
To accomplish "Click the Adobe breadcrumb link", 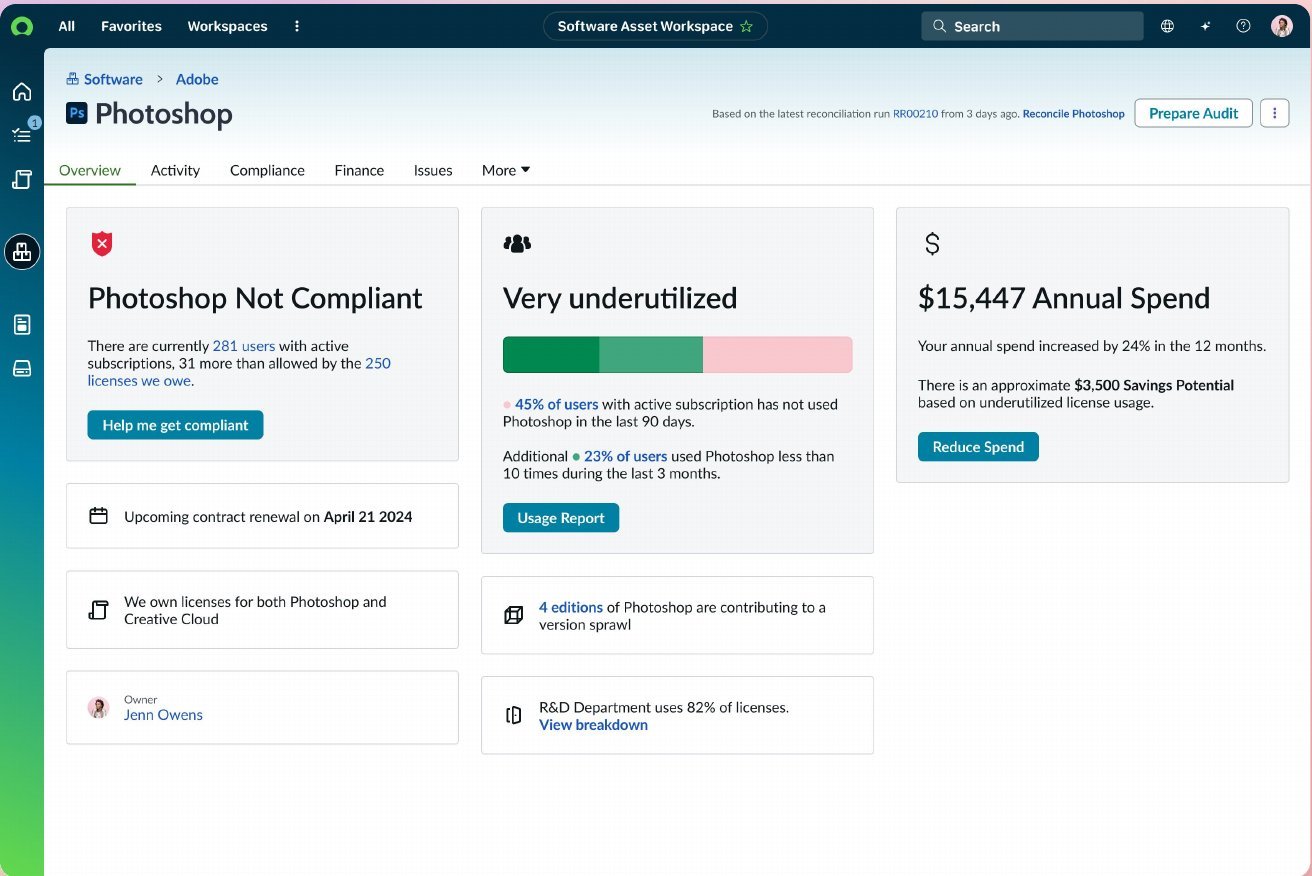I will [x=197, y=79].
